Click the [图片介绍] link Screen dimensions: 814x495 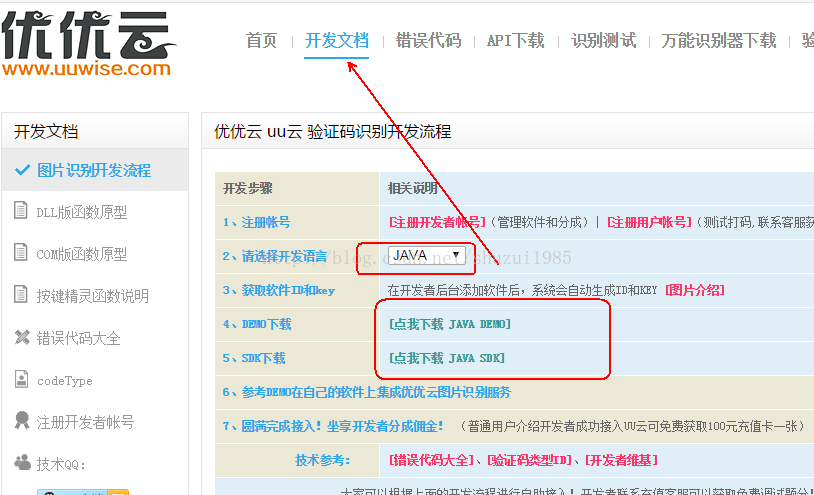tap(695, 290)
